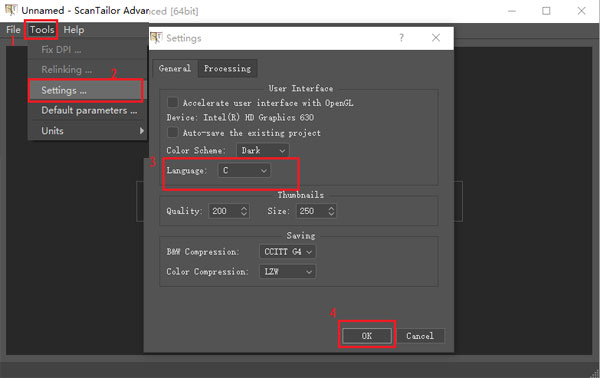This screenshot has width=600, height=378.
Task: Click the Settings dialog help question mark
Action: tap(401, 37)
